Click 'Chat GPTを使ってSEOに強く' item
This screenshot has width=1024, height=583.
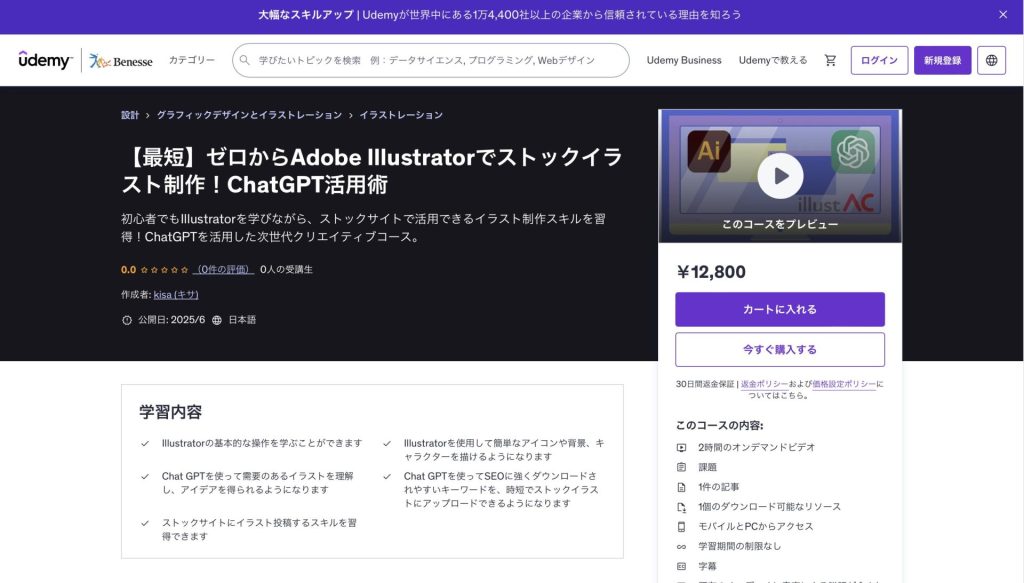coord(501,490)
